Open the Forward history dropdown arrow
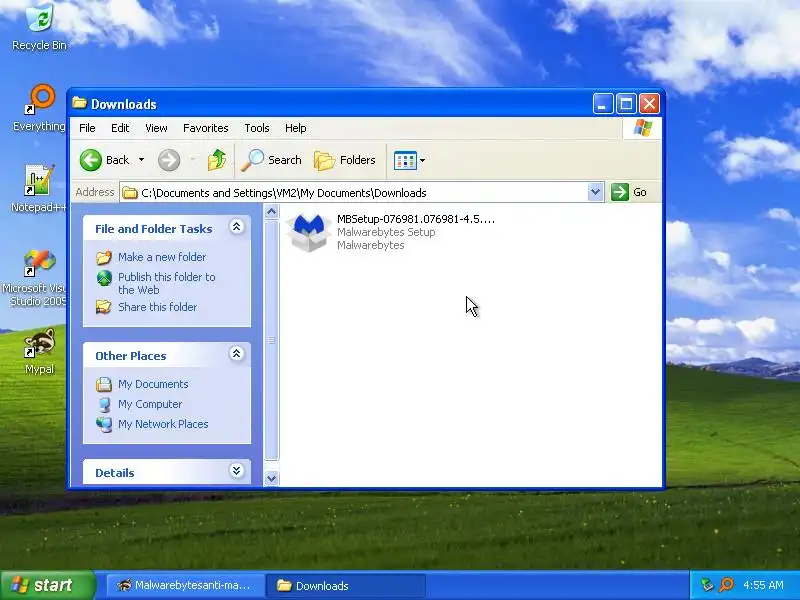 tap(193, 160)
